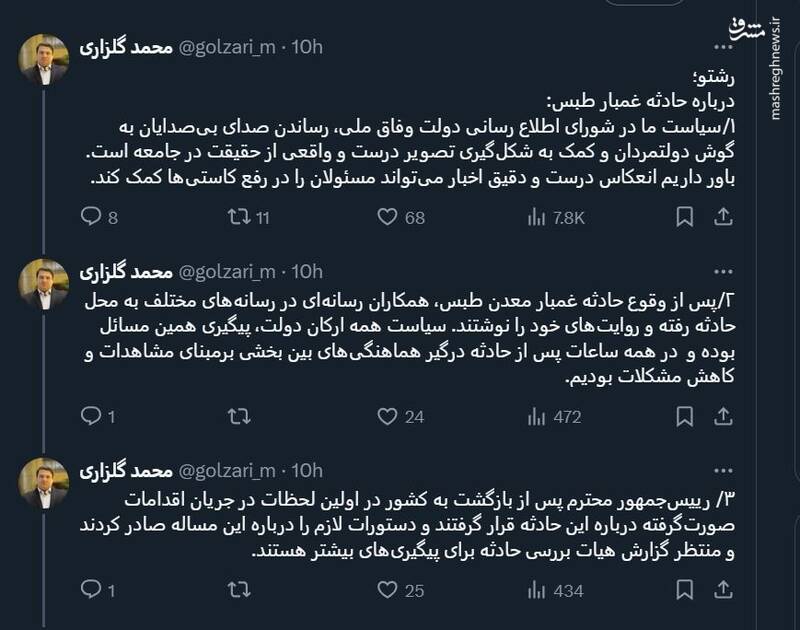The height and width of the screenshot is (630, 800).
Task: Share the second tweet
Action: coord(723,411)
